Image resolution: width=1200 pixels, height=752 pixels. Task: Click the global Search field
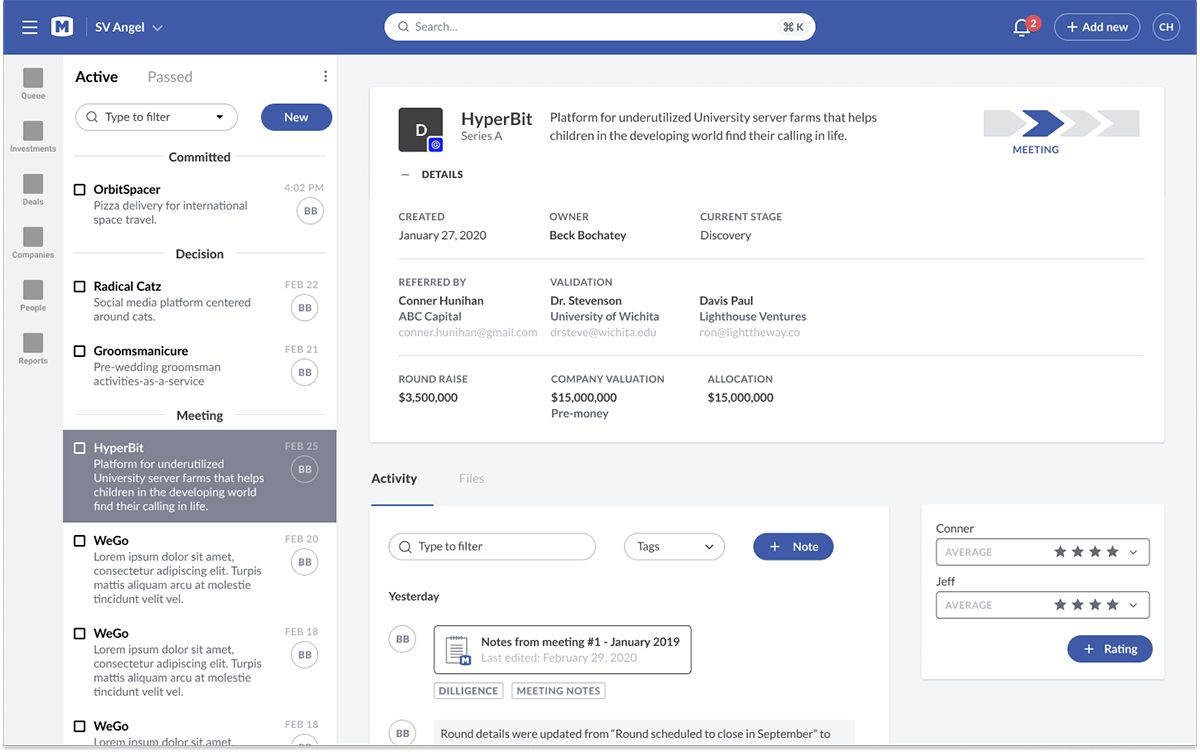(600, 27)
